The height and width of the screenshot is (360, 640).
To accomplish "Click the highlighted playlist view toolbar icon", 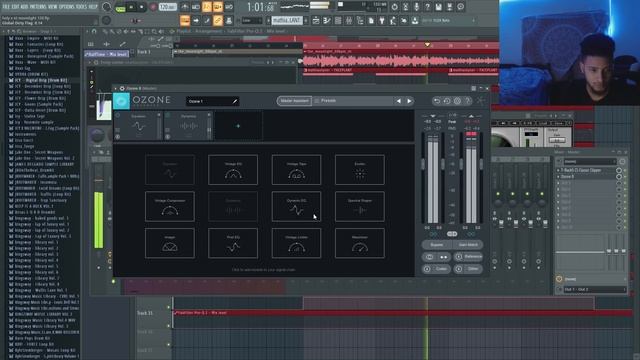I will click(184, 20).
